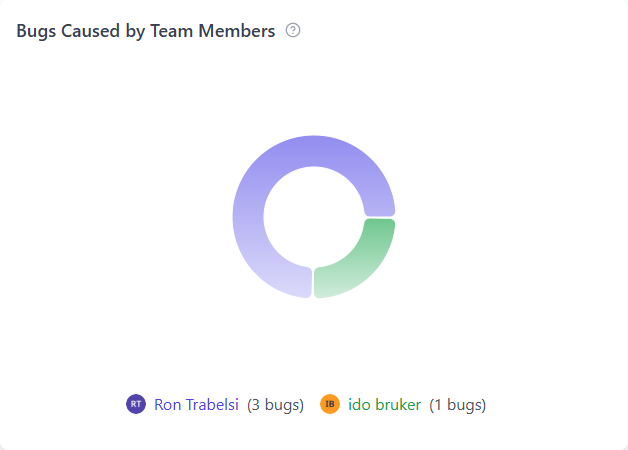Click the "(3 bugs)" count label
Viewport: 628px width, 450px height.
click(x=275, y=405)
